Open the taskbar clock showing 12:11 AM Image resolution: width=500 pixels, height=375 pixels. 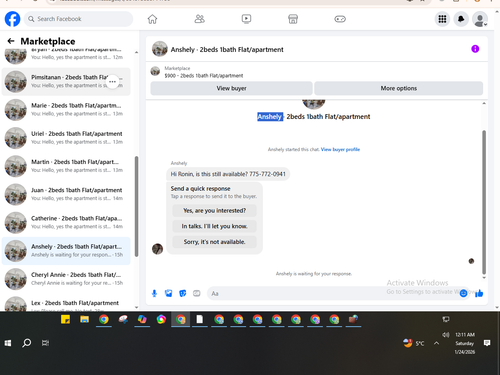(x=465, y=343)
